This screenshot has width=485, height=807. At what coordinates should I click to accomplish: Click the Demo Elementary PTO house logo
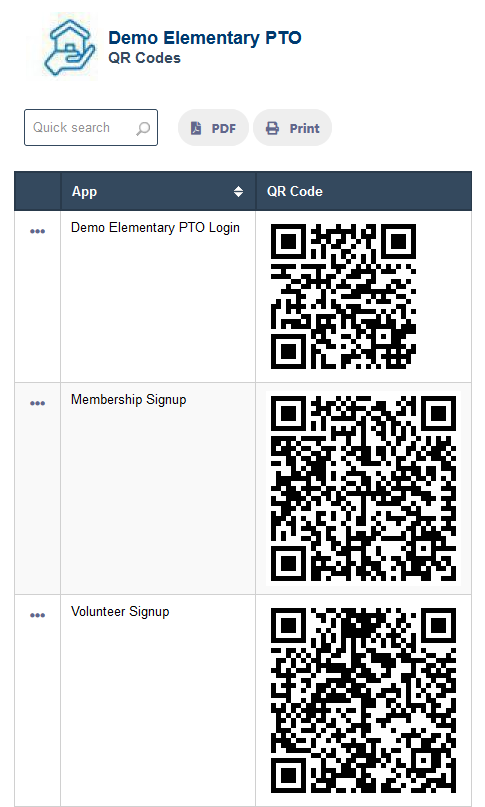pyautogui.click(x=63, y=47)
